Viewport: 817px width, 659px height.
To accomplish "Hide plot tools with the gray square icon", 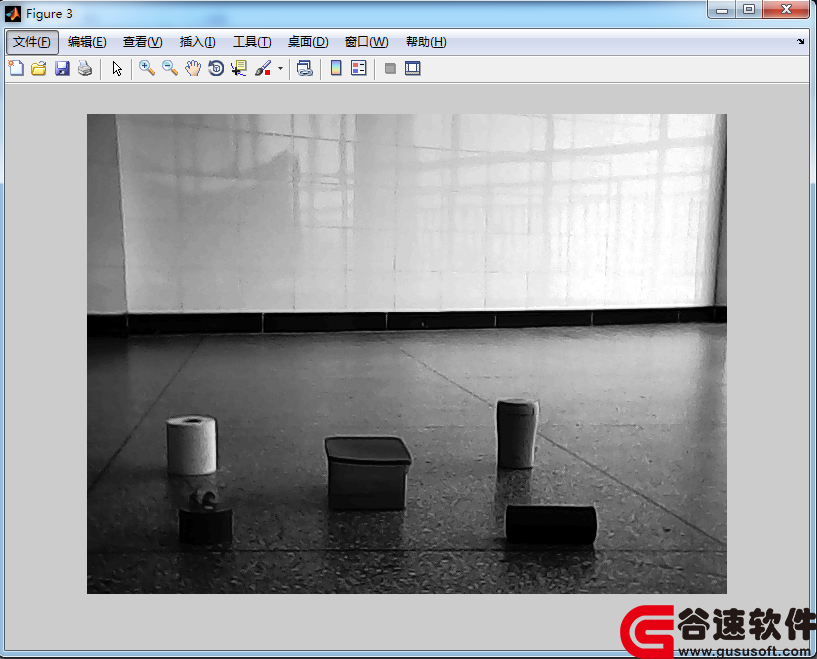I will [390, 68].
